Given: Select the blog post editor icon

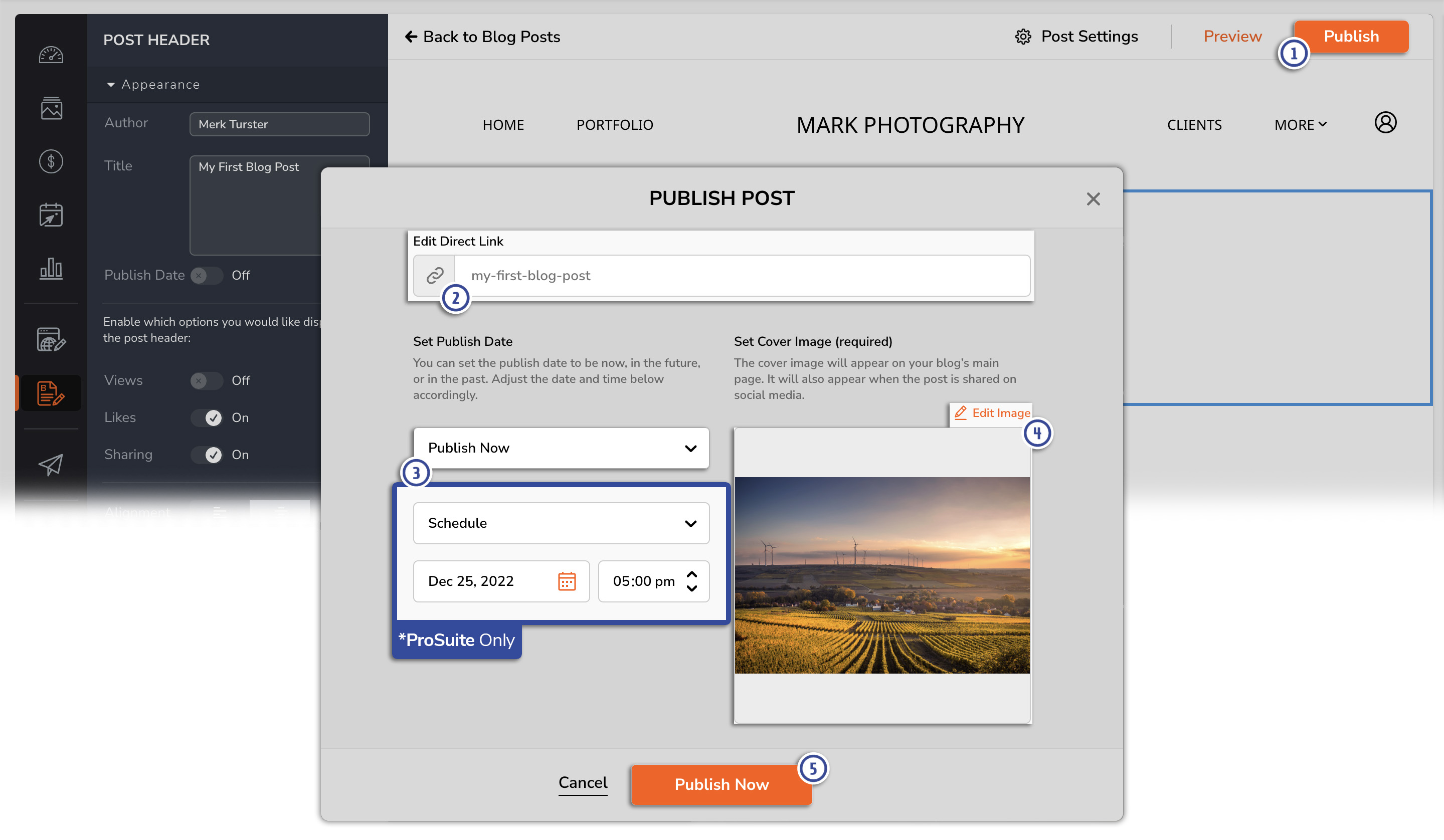Looking at the screenshot, I should pyautogui.click(x=51, y=393).
